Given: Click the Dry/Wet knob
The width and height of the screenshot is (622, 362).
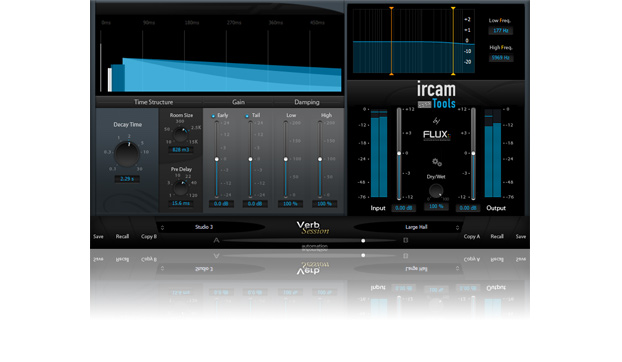Looking at the screenshot, I should click(436, 191).
